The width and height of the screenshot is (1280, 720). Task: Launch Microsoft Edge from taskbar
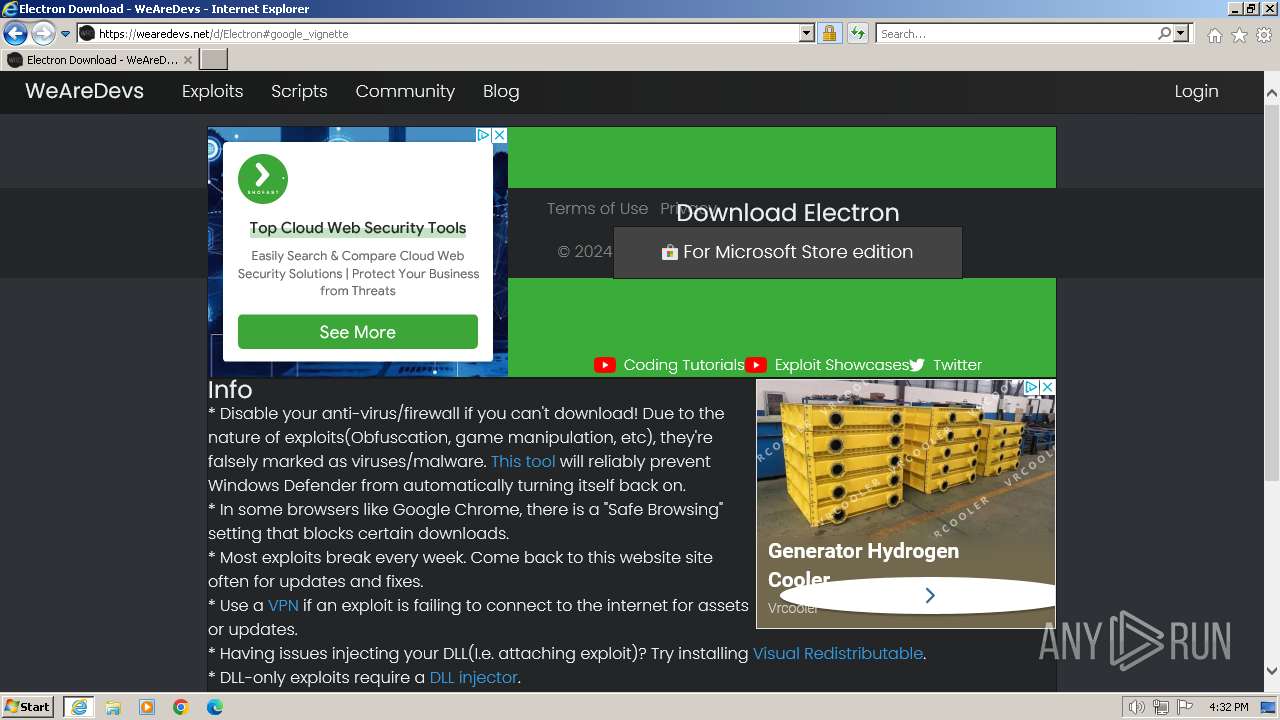[x=215, y=707]
